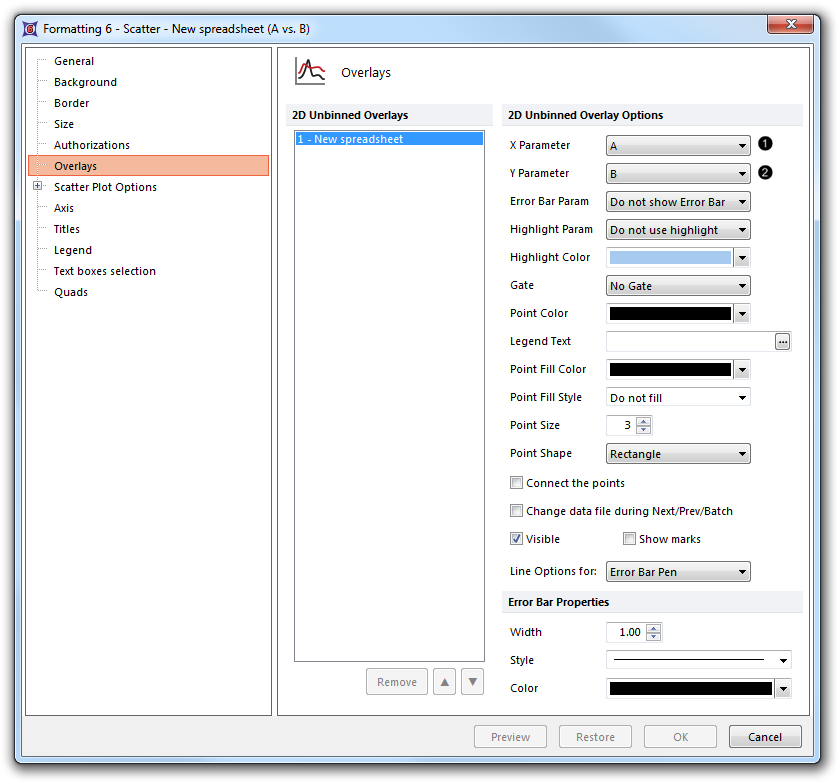Click the Cancel button
This screenshot has height=782, width=837.
(x=765, y=737)
